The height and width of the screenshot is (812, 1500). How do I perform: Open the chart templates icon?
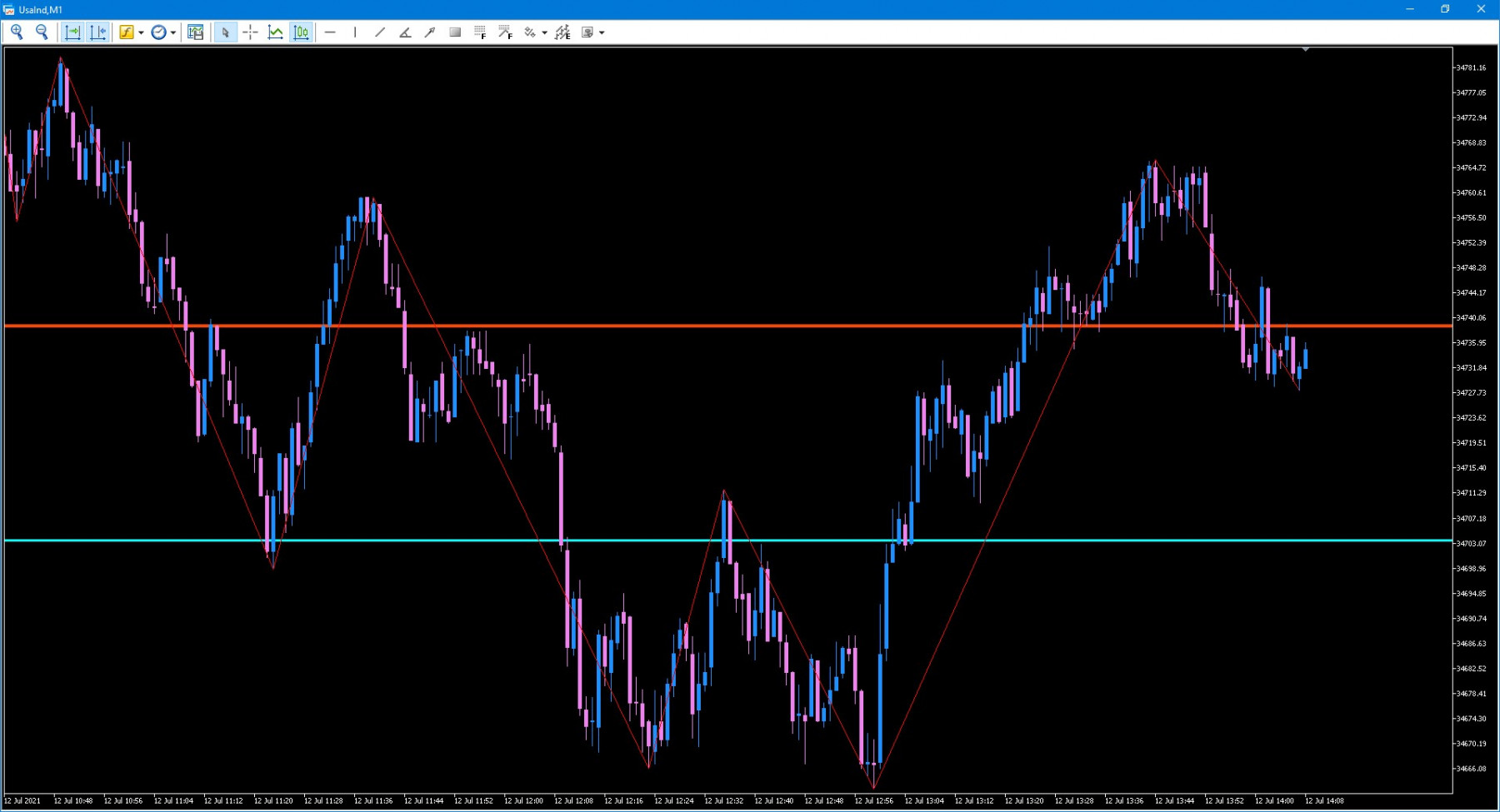pyautogui.click(x=196, y=32)
